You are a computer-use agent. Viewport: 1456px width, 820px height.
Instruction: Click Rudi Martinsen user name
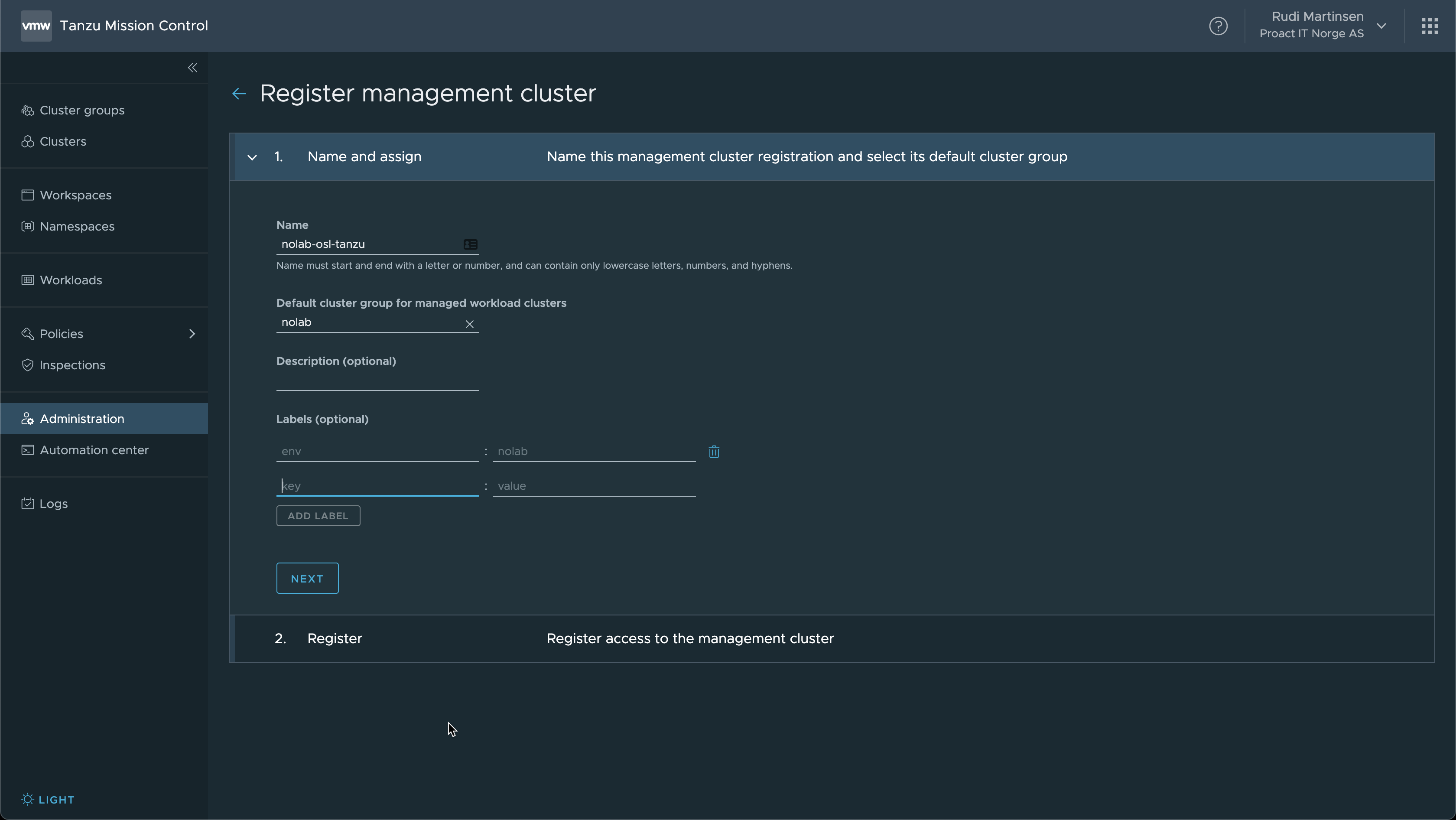(x=1317, y=16)
